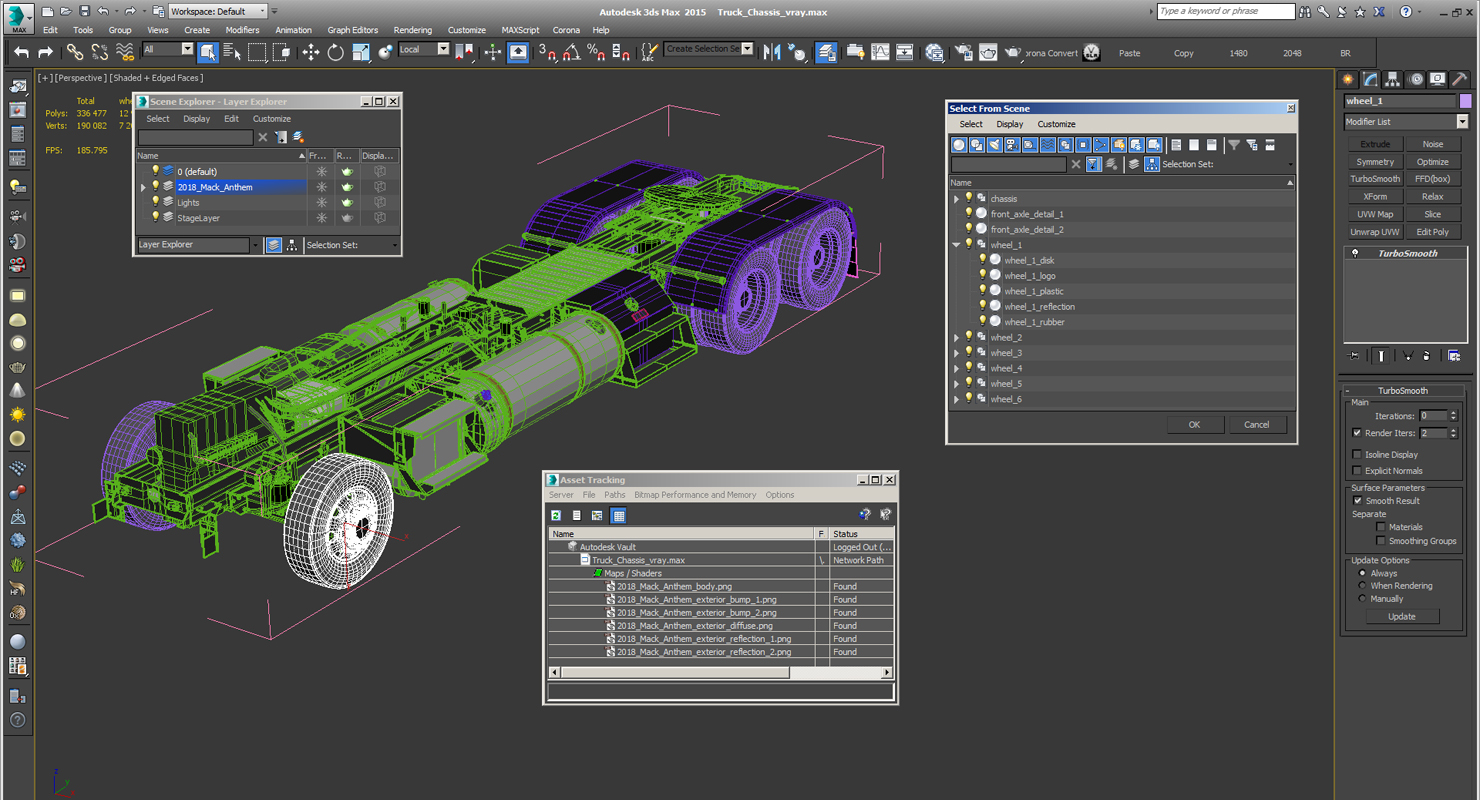Expand the wheel_5 tree node

957,384
